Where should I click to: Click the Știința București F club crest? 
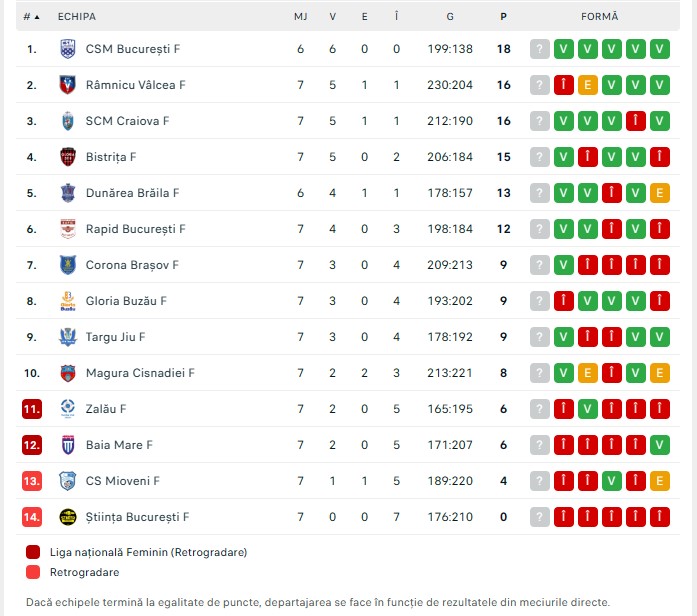point(67,517)
